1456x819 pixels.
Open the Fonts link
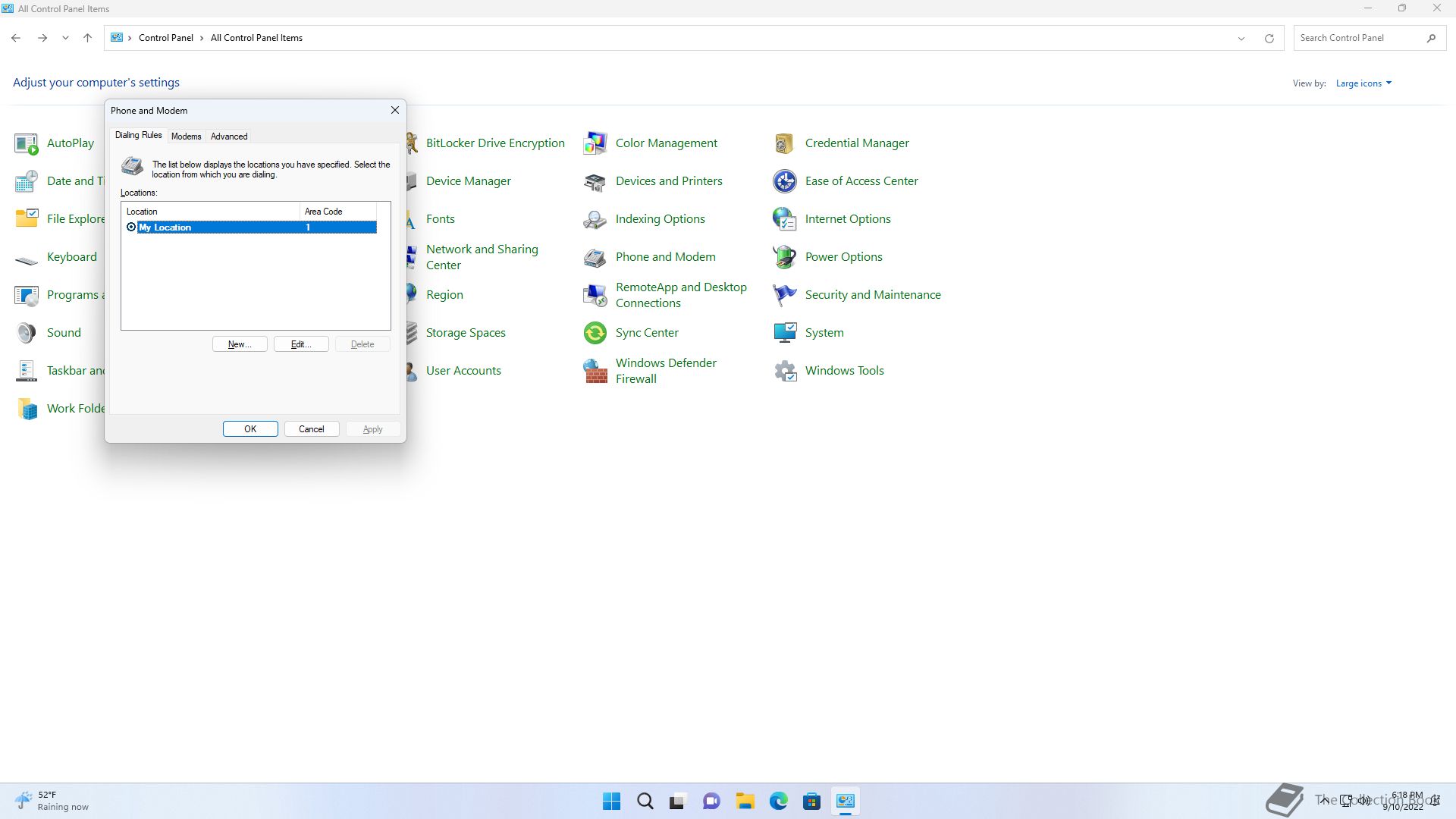point(441,219)
